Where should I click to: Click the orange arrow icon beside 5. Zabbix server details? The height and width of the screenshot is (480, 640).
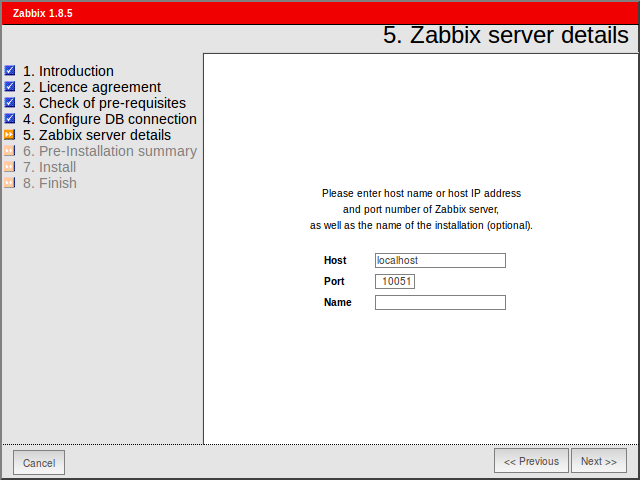(x=10, y=135)
